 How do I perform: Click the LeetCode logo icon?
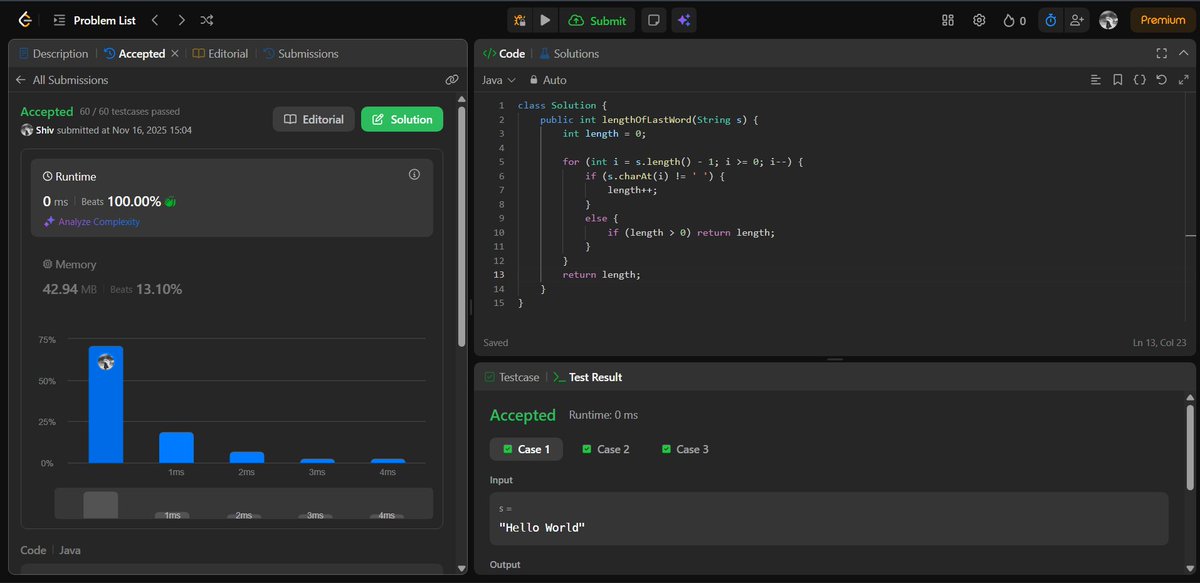(24, 20)
